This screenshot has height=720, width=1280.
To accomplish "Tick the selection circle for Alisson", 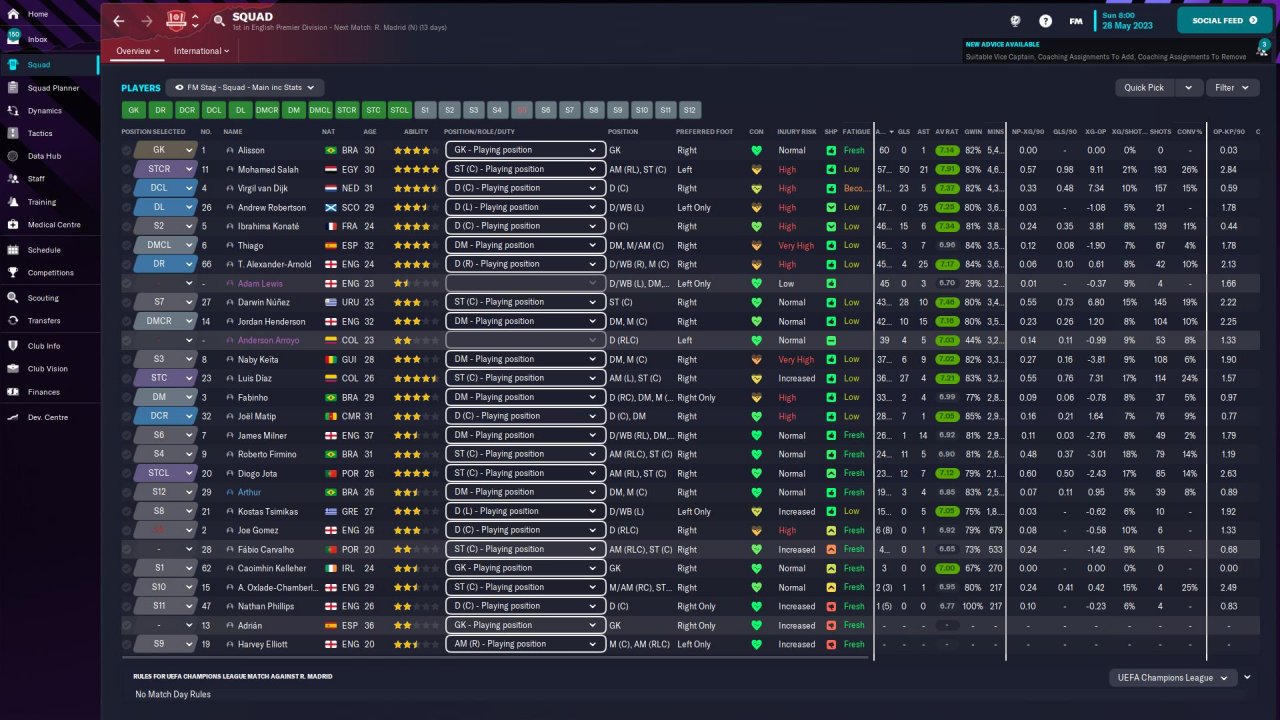I will [x=127, y=150].
